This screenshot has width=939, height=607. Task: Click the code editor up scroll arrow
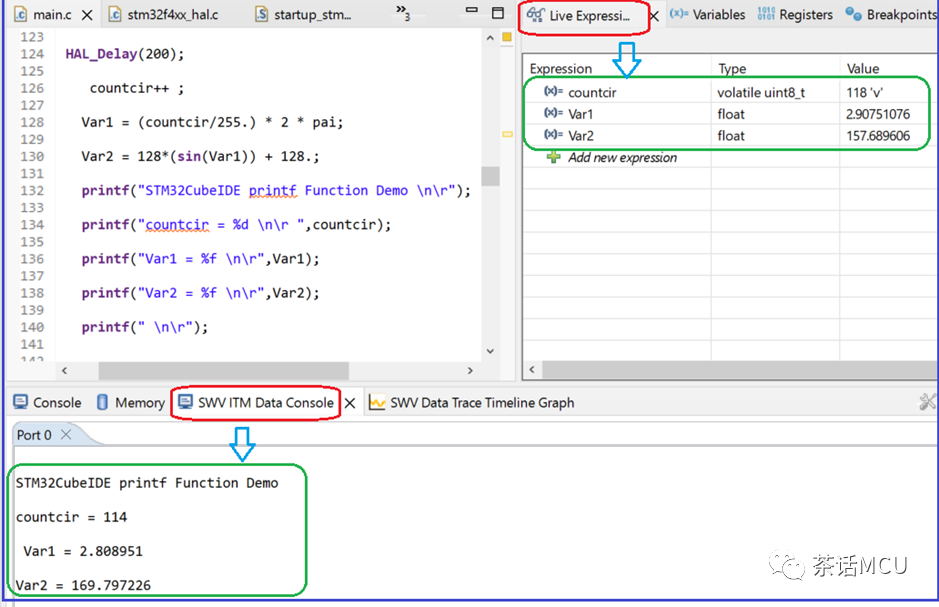490,38
